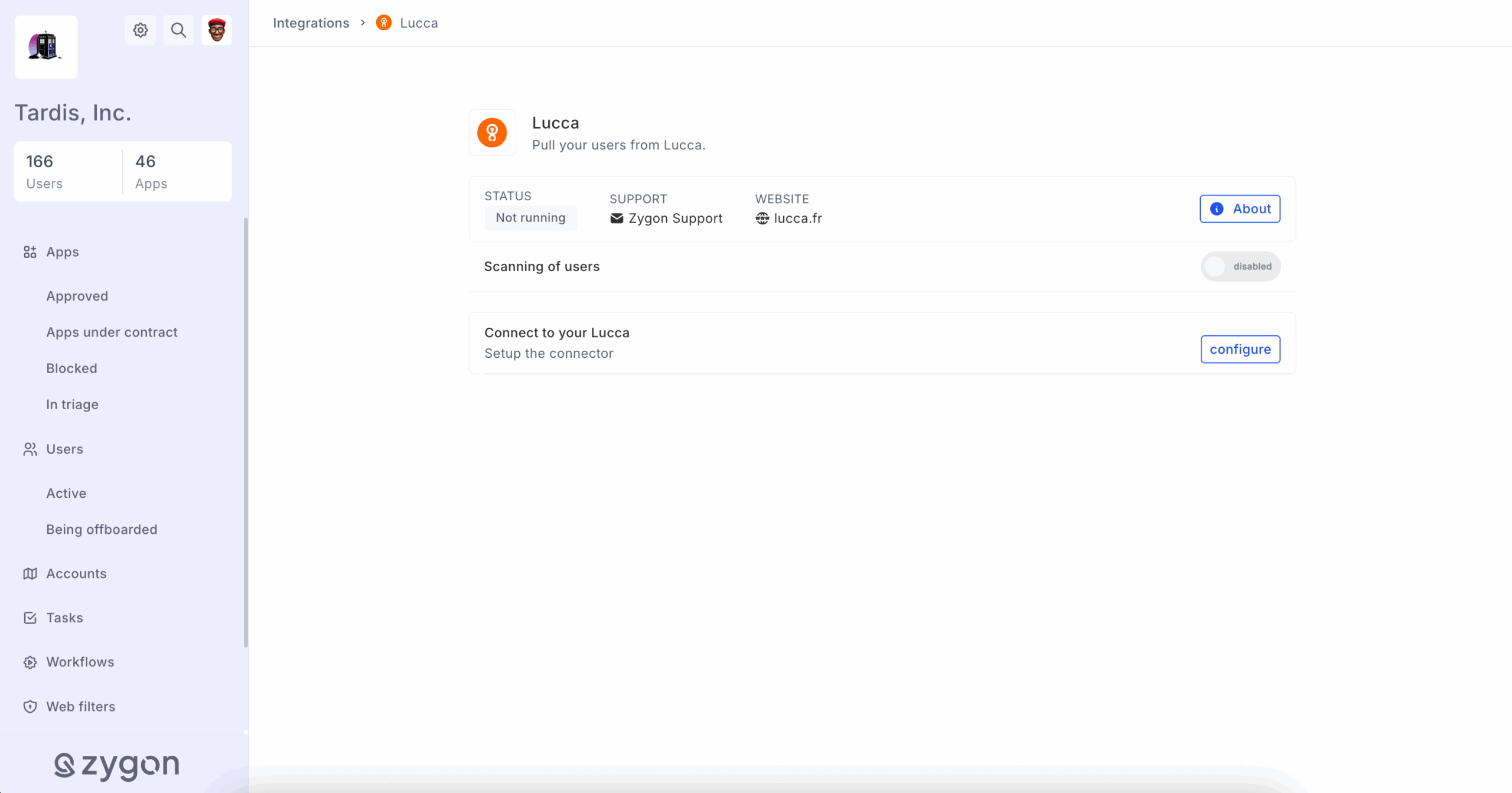Open In triage apps list

pos(73,404)
